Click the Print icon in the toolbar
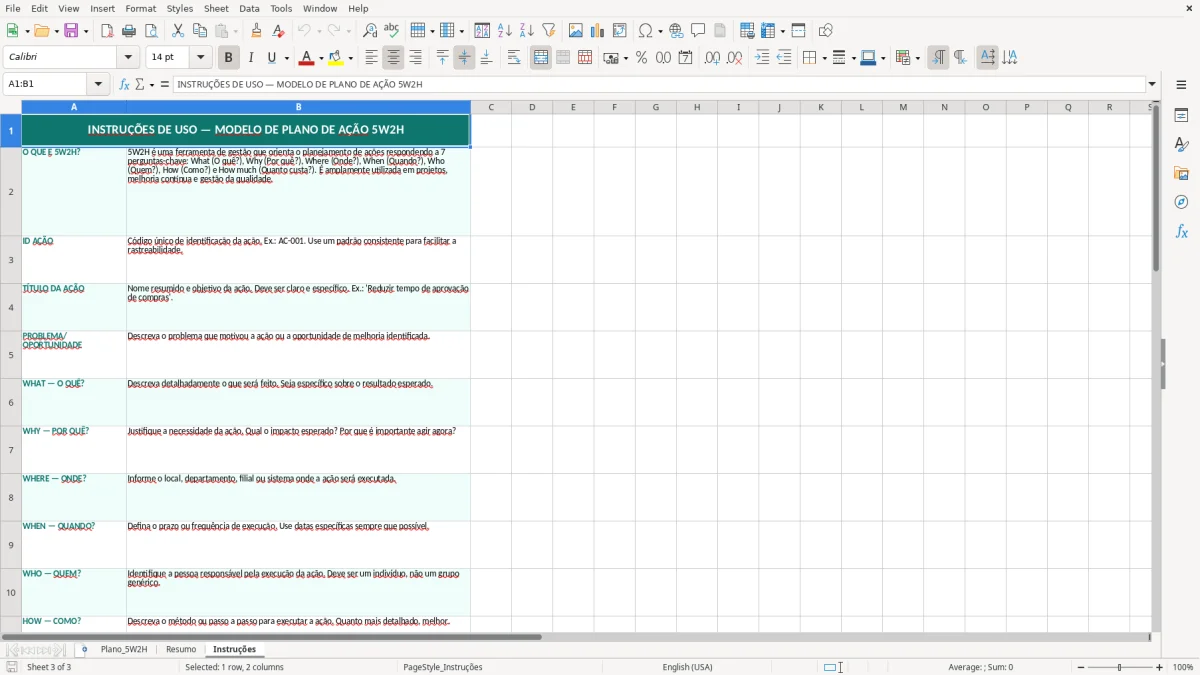1200x675 pixels. (x=129, y=31)
